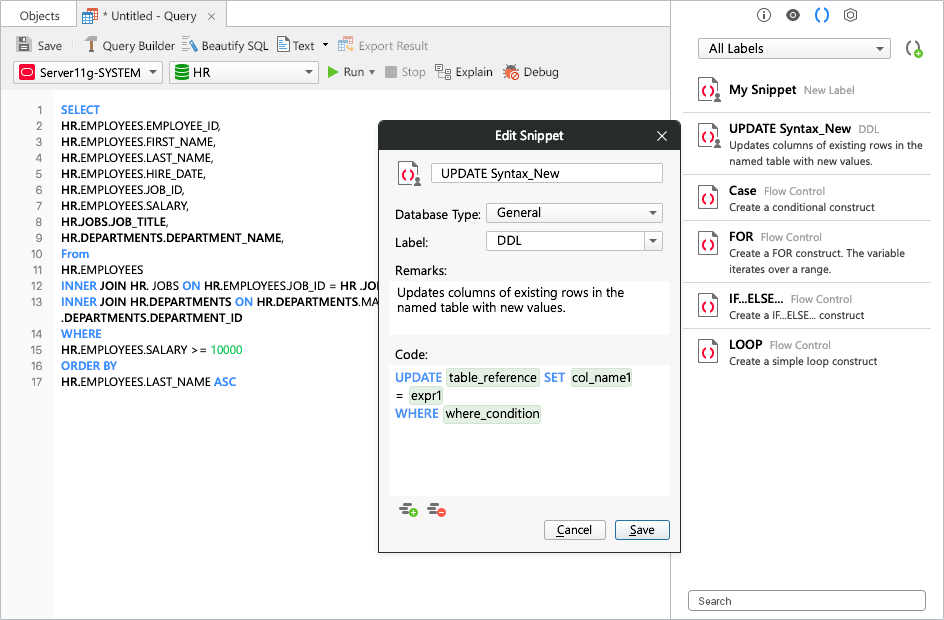Click Export Result in the toolbar
Image resolution: width=944 pixels, height=620 pixels.
coord(383,45)
